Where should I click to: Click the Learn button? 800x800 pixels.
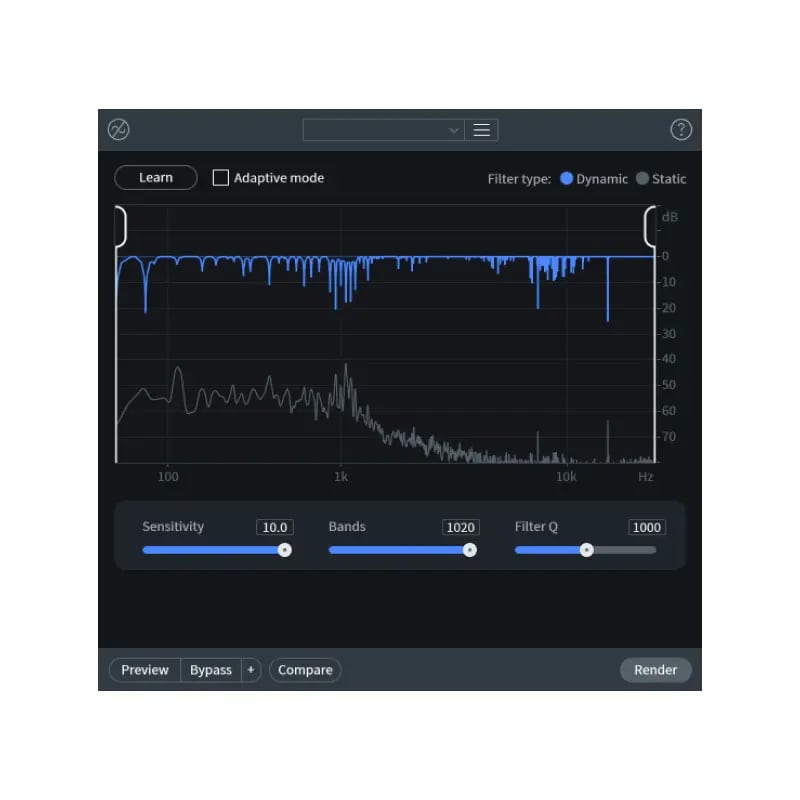pos(156,178)
